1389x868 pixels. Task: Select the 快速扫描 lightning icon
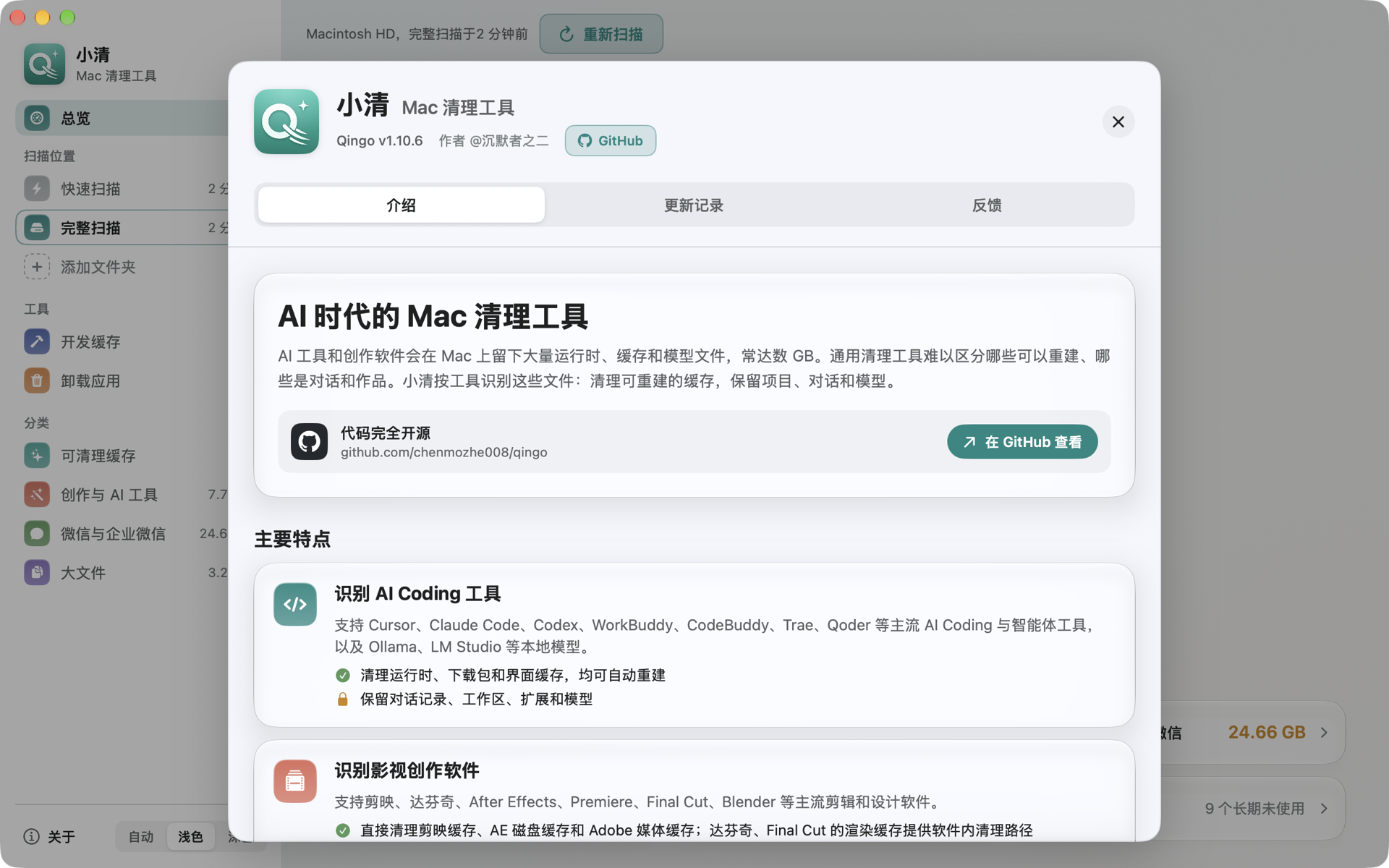[x=37, y=189]
